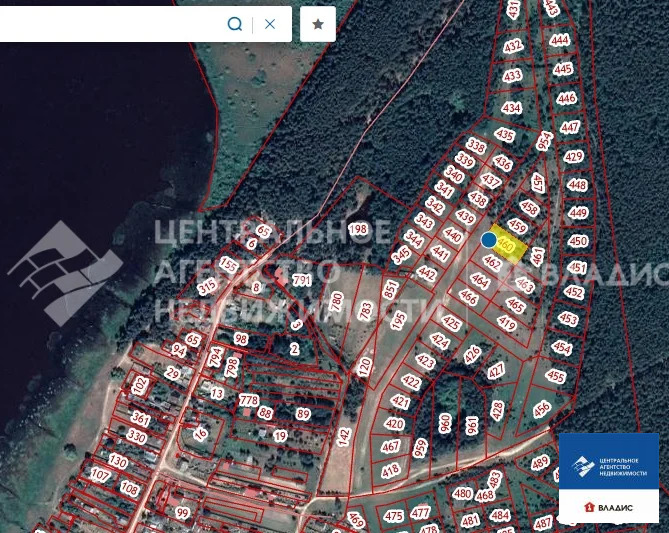669x533 pixels.
Task: Click parcel label 427
Action: [x=496, y=370]
